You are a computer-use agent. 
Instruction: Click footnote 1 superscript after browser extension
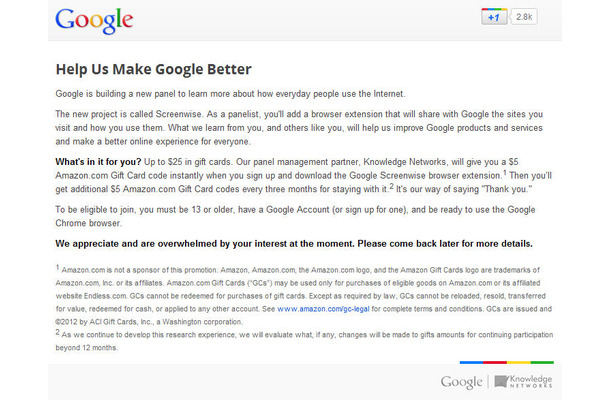pyautogui.click(x=505, y=172)
